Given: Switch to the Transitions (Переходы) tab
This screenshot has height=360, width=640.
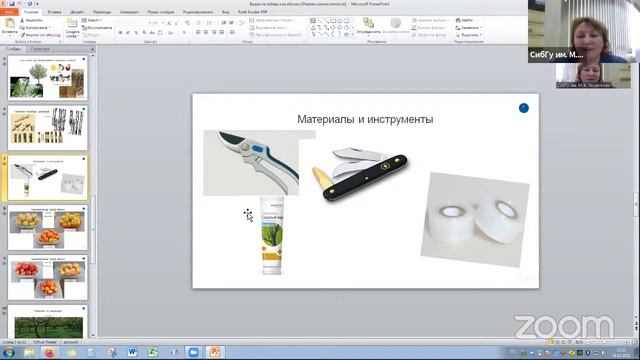Looking at the screenshot, I should (x=102, y=12).
